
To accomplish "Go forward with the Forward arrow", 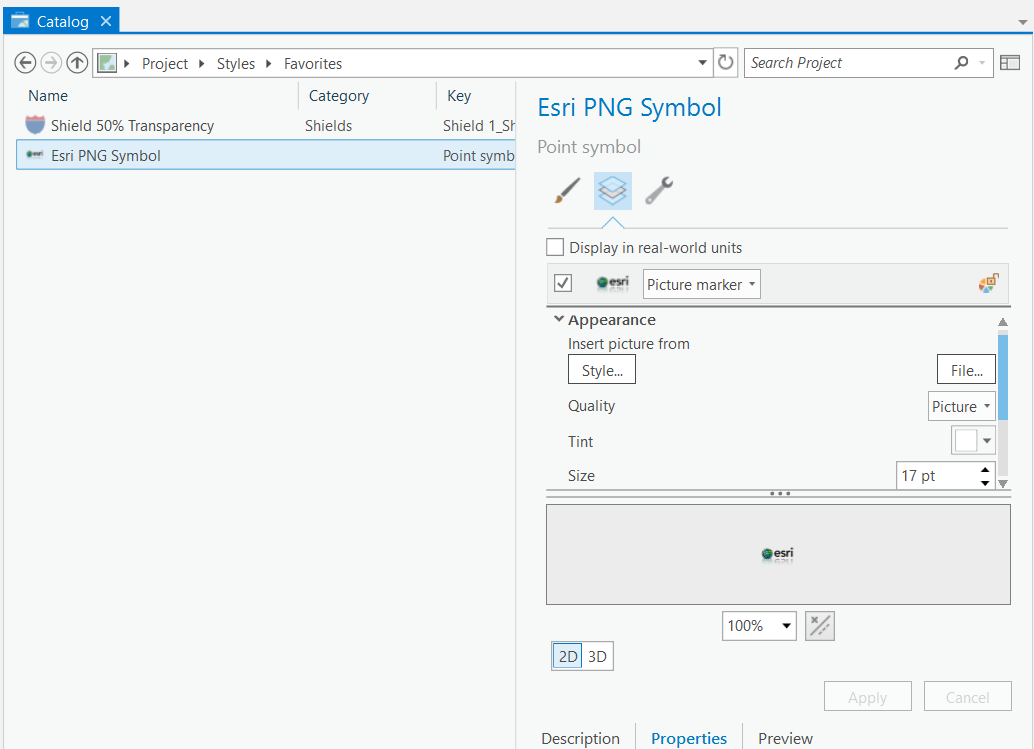I will coord(51,63).
